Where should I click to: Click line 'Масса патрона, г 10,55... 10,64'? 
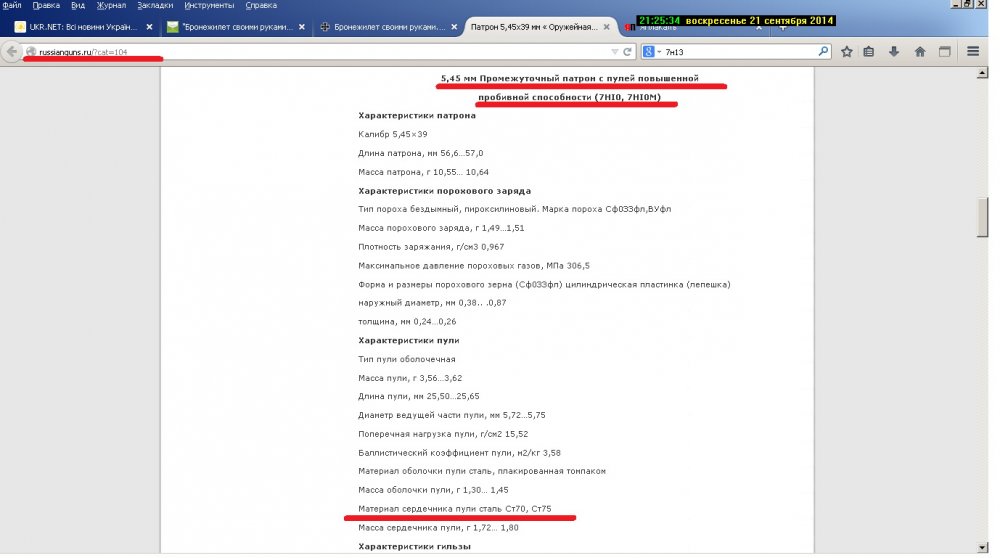pyautogui.click(x=423, y=172)
